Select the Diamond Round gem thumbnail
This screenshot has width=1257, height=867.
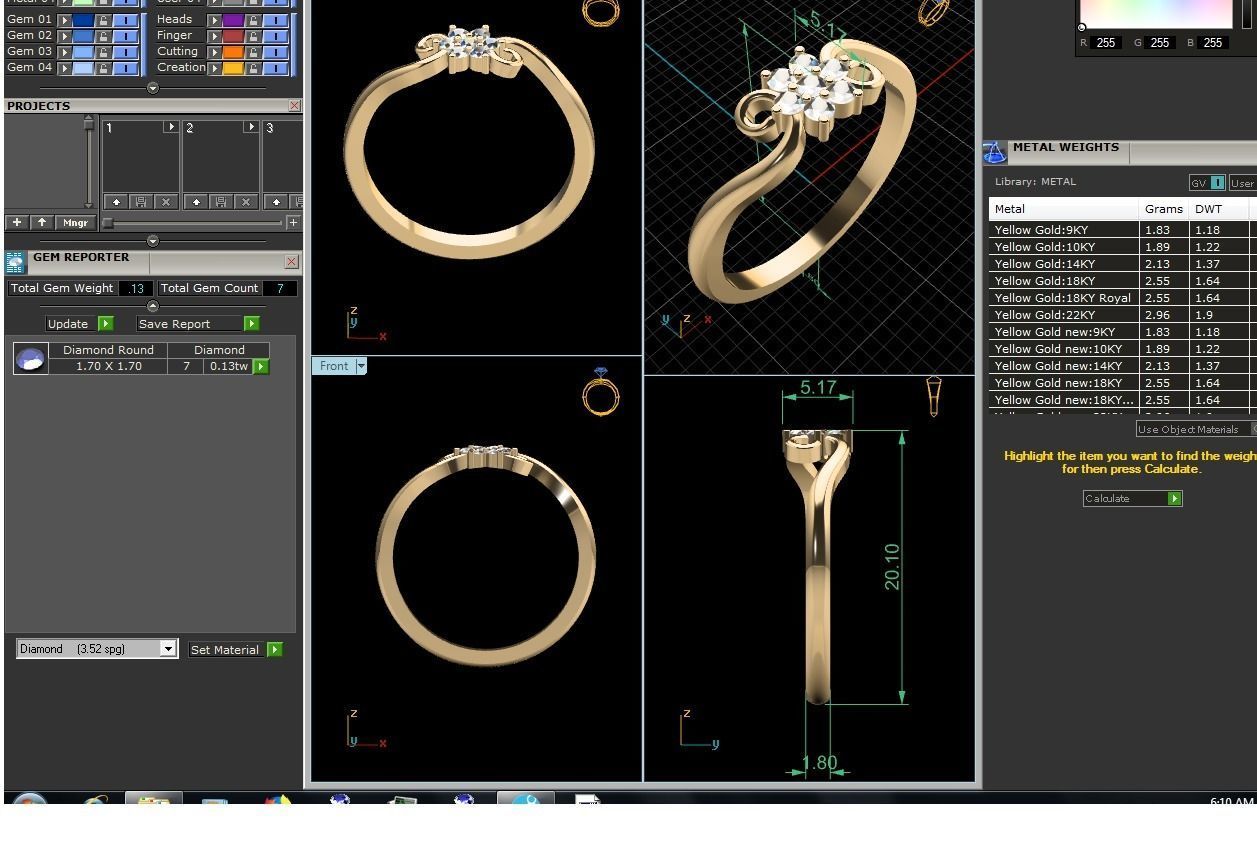click(31, 358)
